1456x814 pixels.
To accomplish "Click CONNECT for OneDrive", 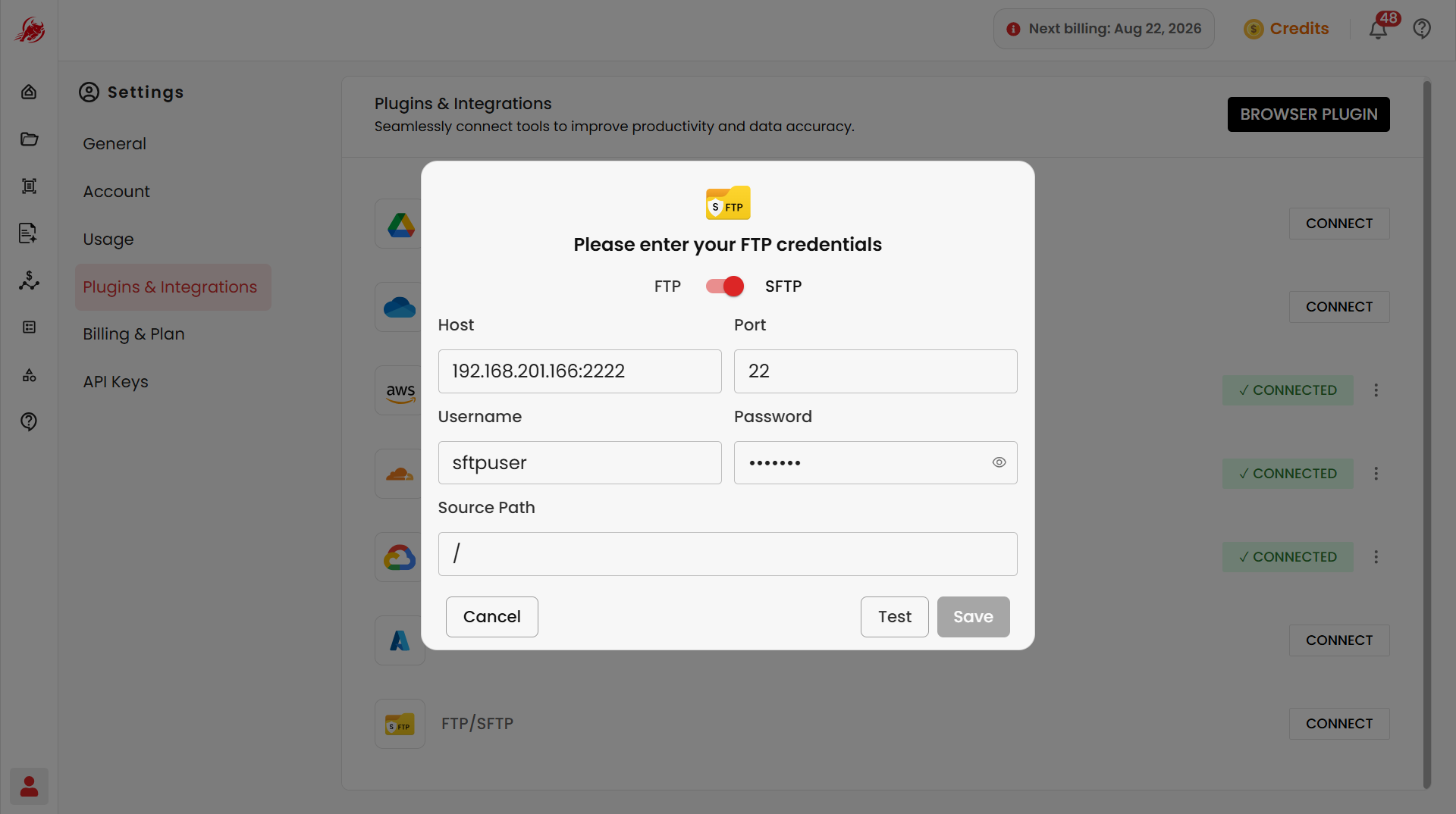I will click(1339, 307).
